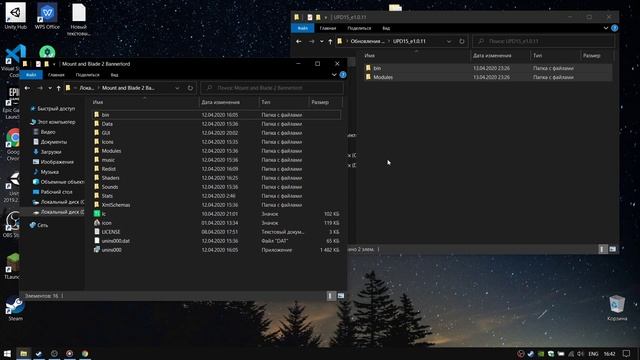Select Загрузки in navigation pane
The image size is (640, 360).
click(x=51, y=152)
